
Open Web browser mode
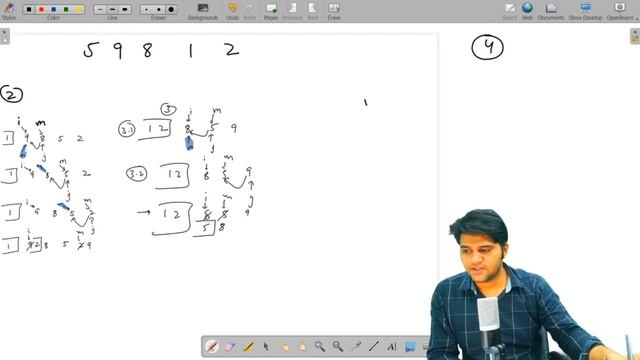coord(527,11)
